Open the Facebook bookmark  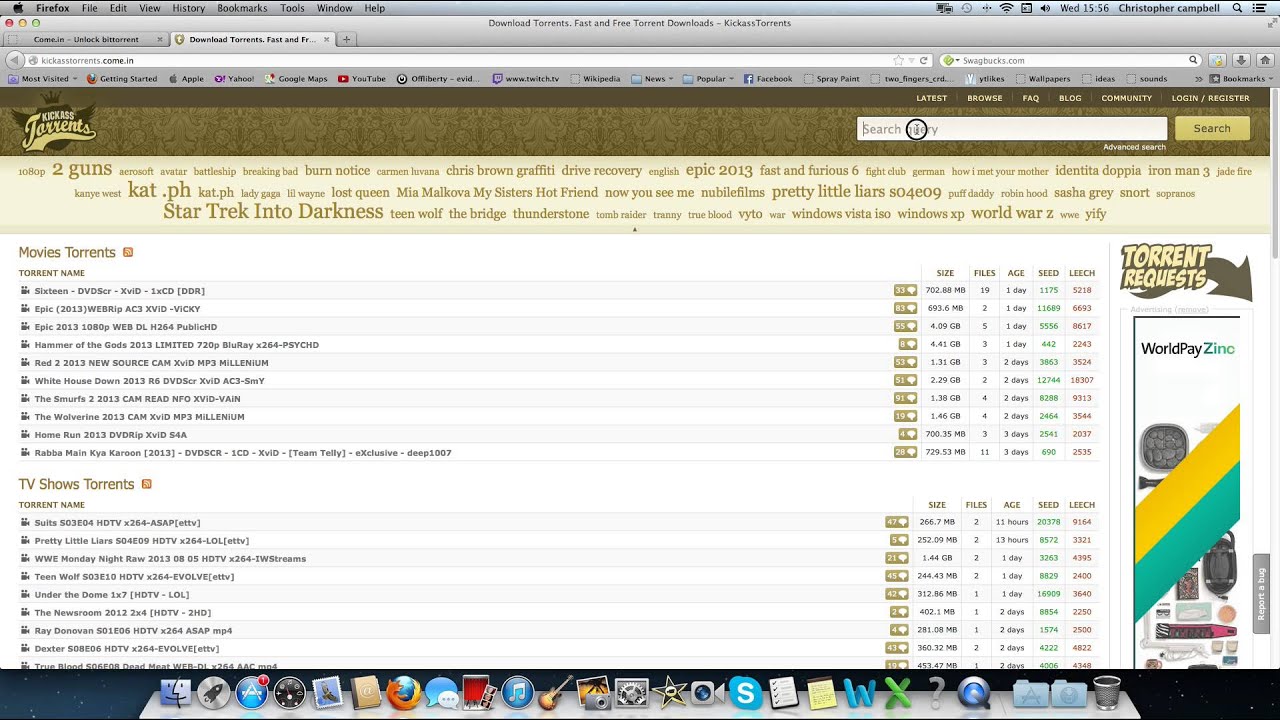click(767, 79)
